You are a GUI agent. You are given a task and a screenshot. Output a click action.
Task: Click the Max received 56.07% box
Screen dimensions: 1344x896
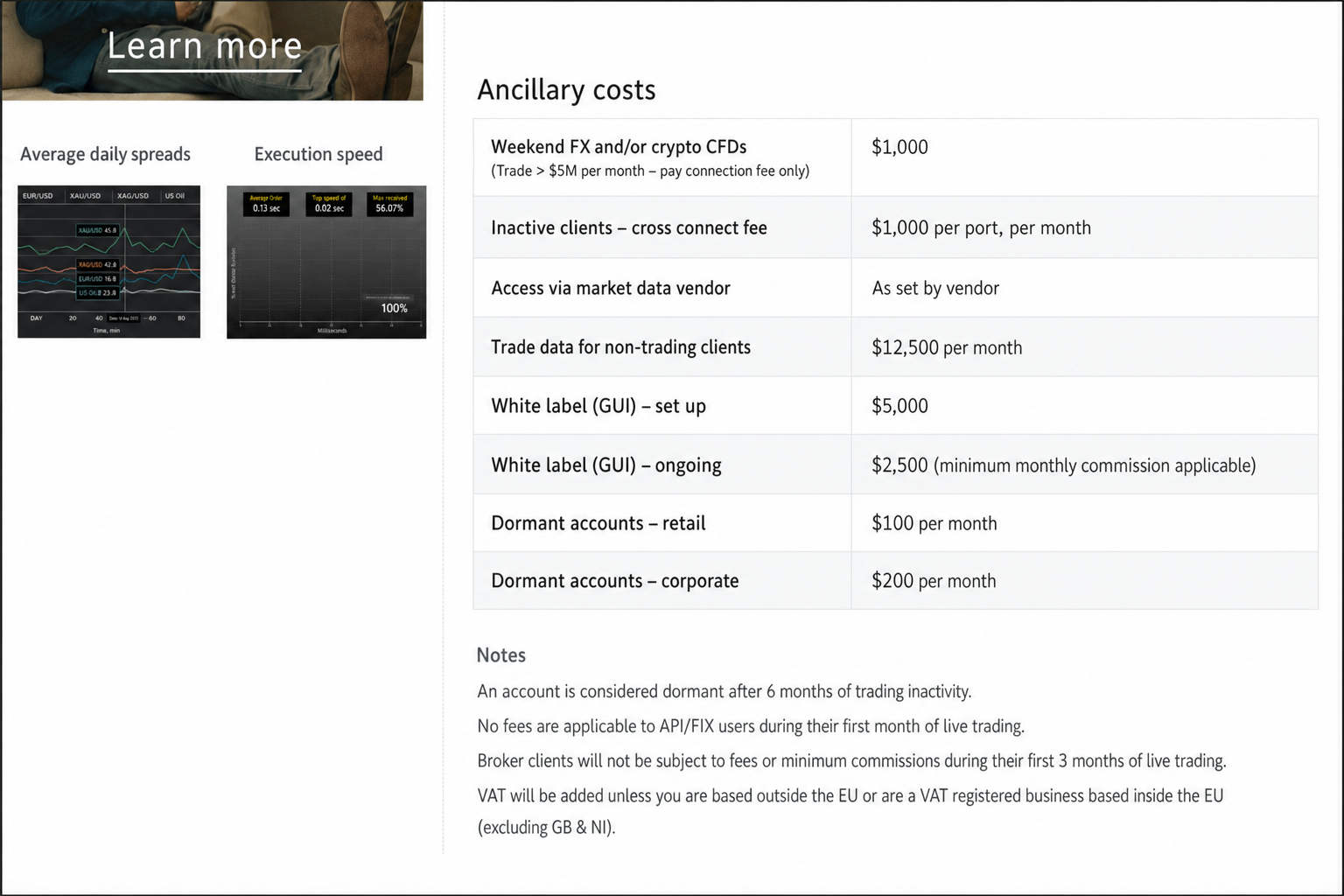tap(389, 204)
